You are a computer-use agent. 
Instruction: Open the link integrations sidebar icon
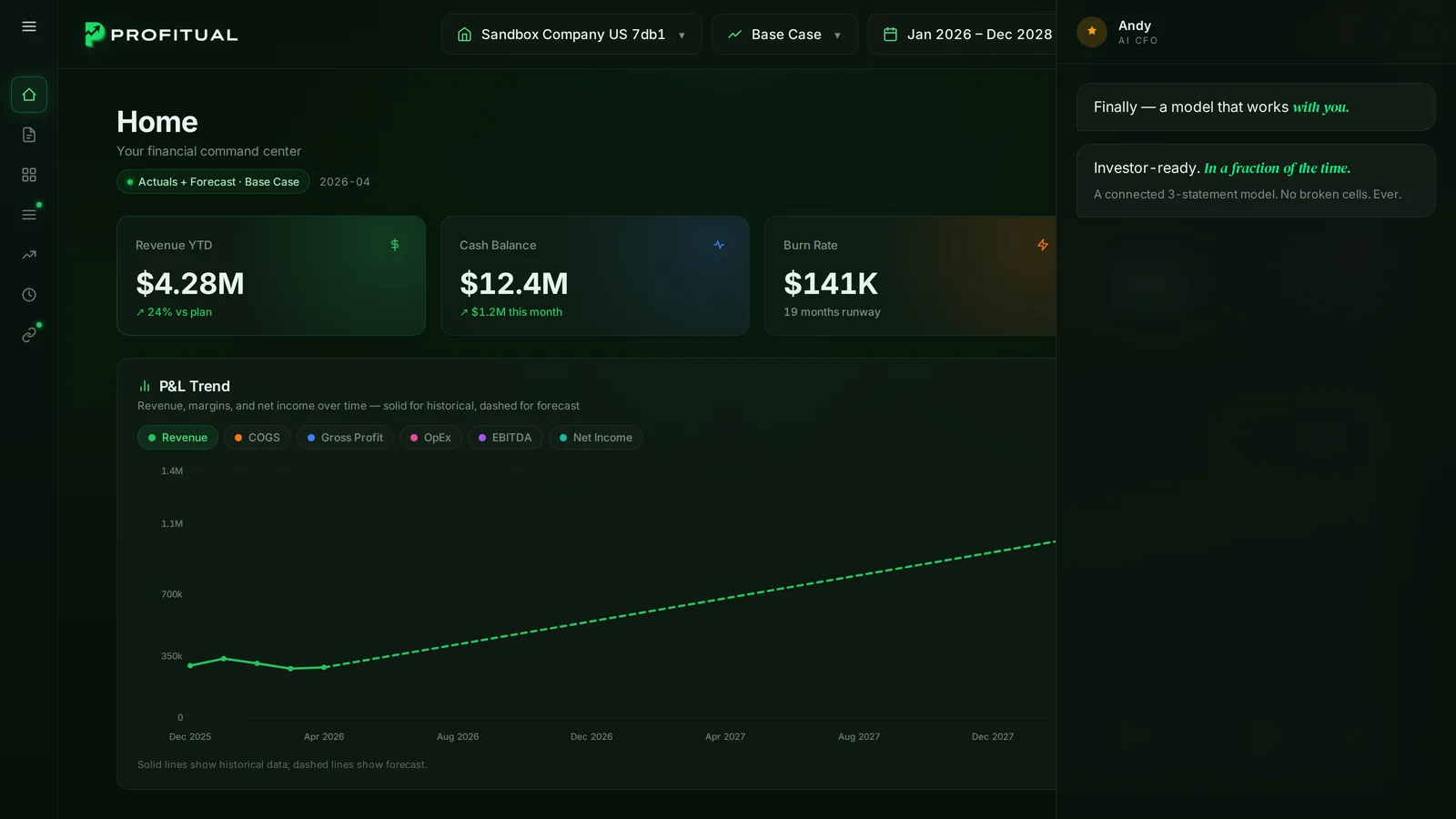pyautogui.click(x=29, y=335)
